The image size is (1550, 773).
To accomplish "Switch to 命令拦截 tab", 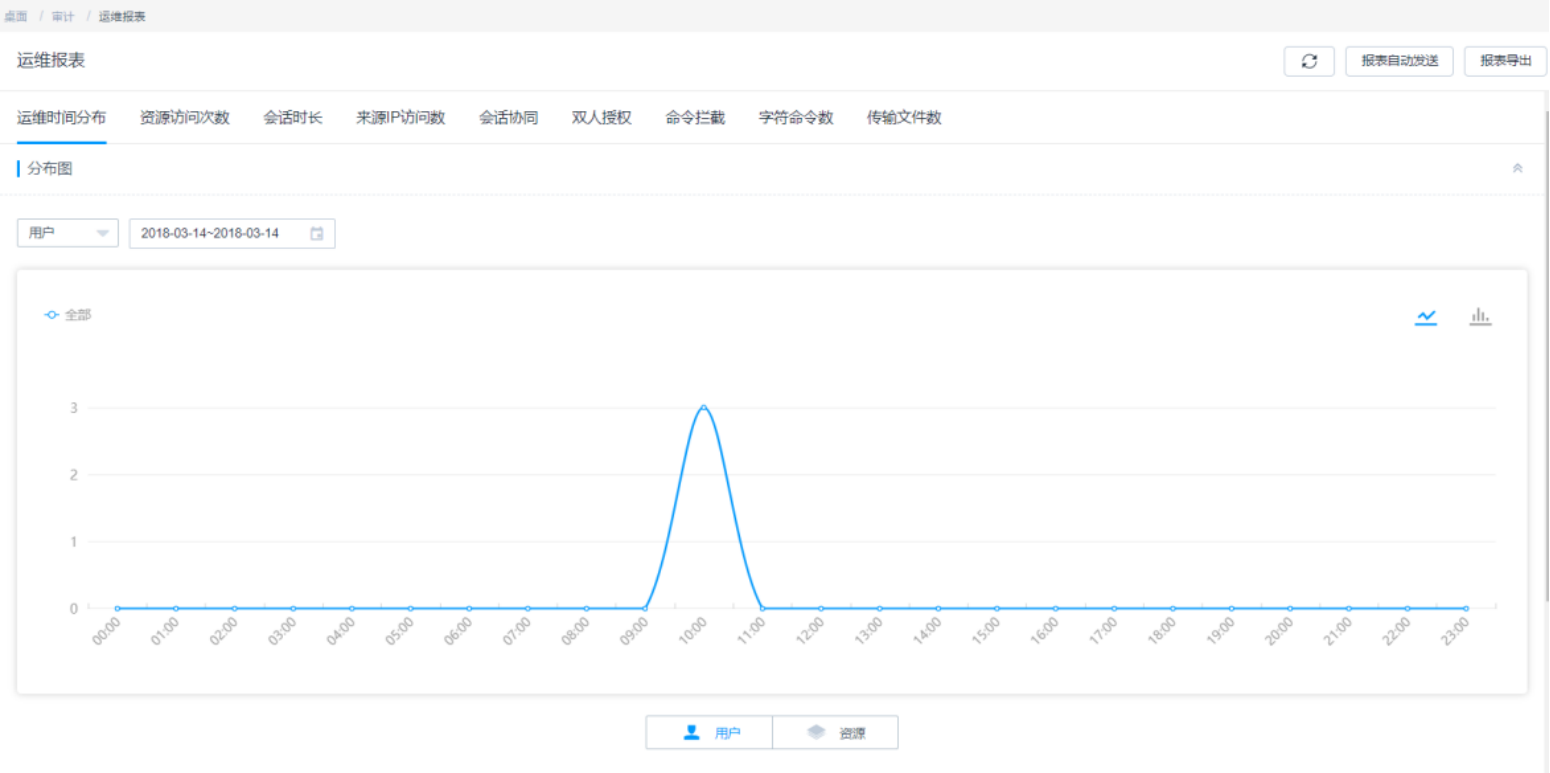I will click(x=695, y=117).
